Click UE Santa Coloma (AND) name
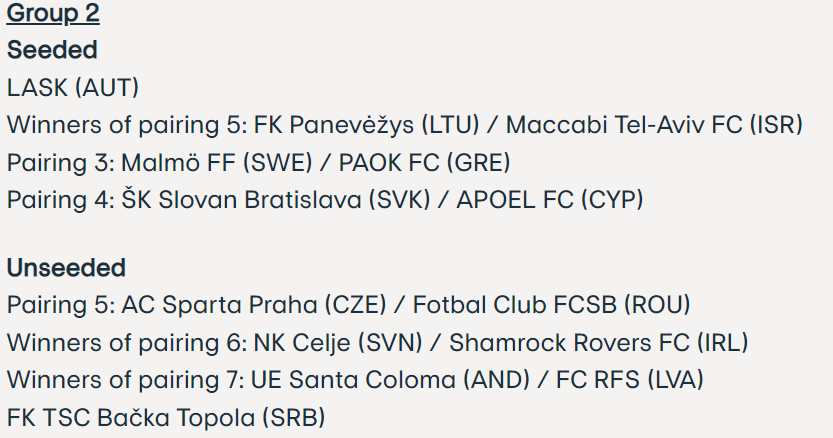This screenshot has width=833, height=438. click(x=390, y=380)
